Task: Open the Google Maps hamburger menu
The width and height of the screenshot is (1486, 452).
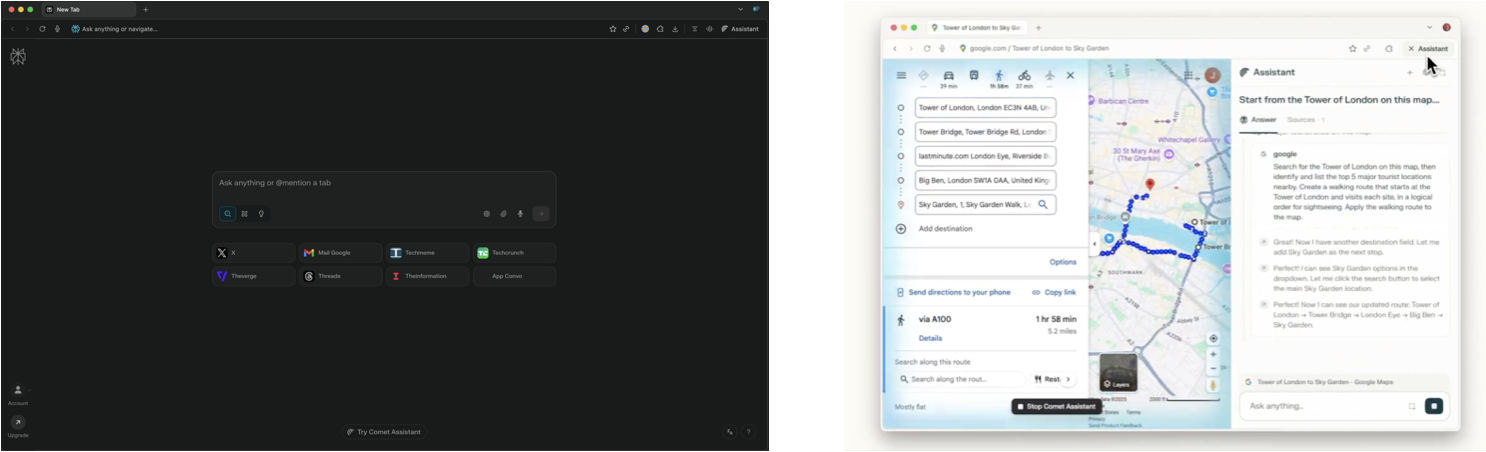Action: point(901,75)
